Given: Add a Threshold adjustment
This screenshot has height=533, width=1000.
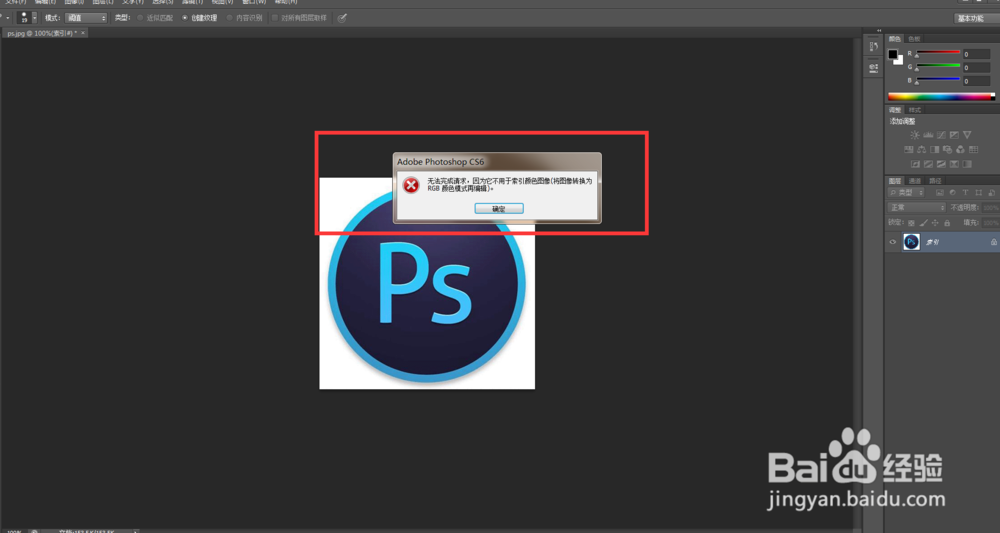Looking at the screenshot, I should coord(941,164).
